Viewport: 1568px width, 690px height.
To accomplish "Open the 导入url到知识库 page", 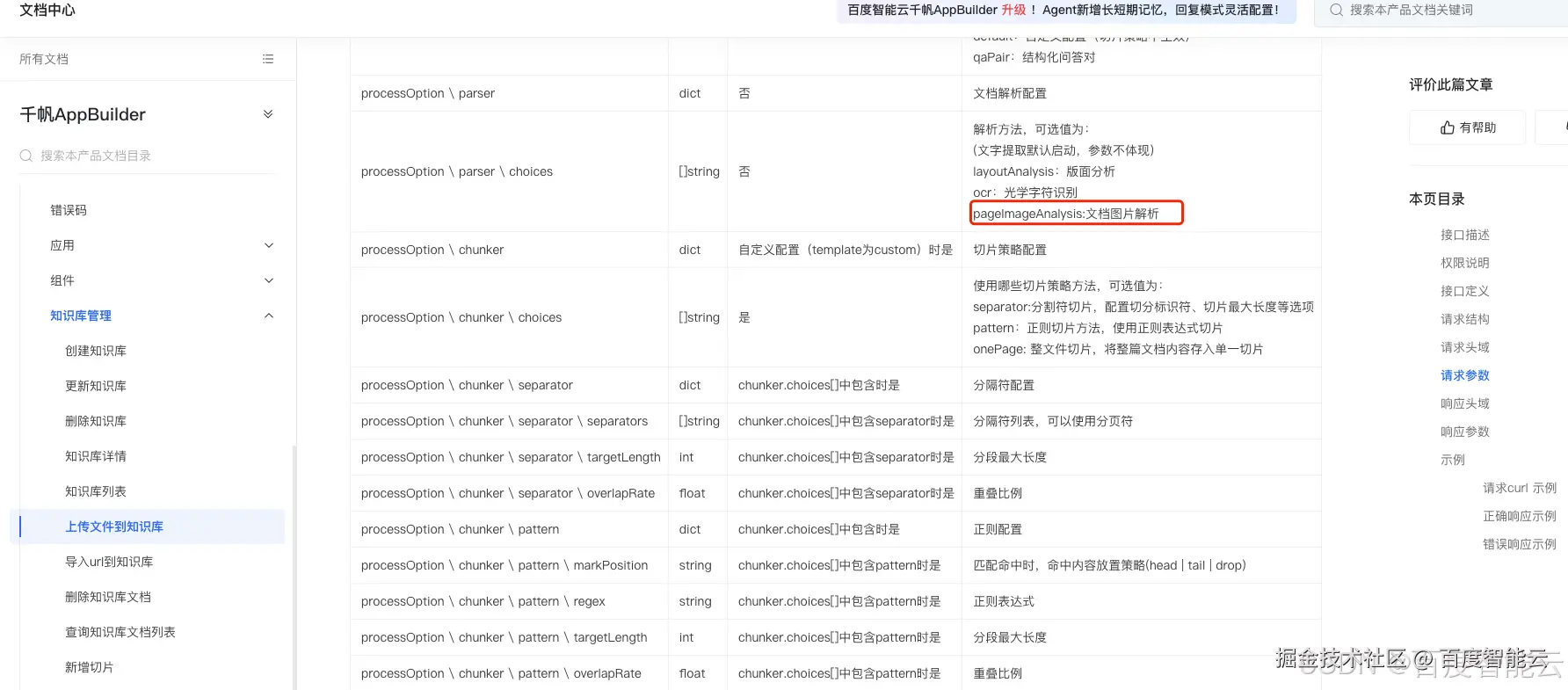I will click(109, 562).
